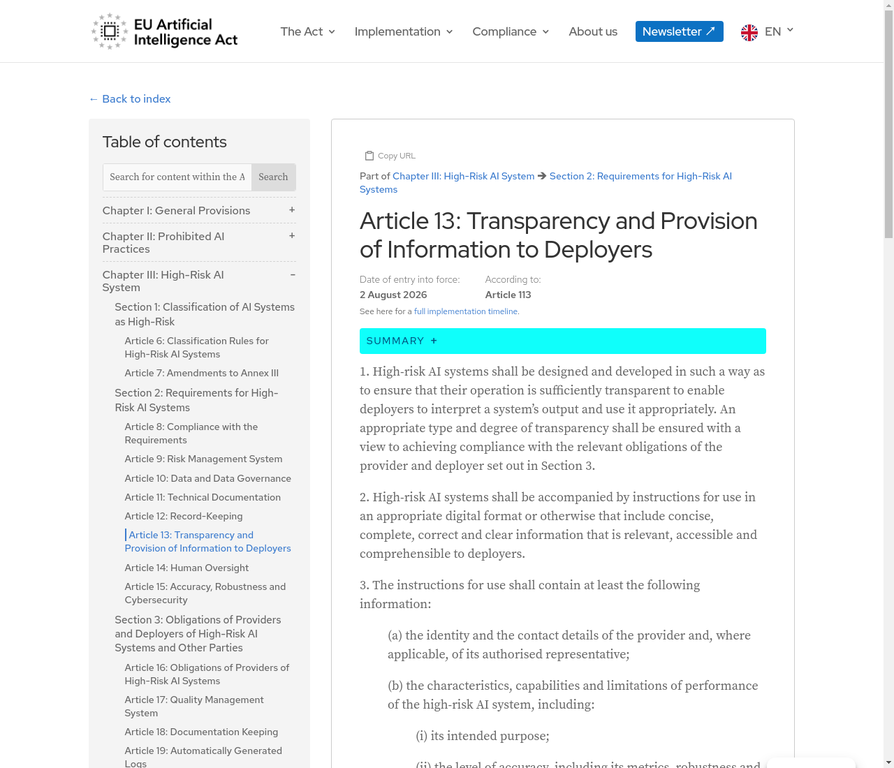Click the EU Artificial Intelligence Act logo
894x768 pixels.
165,32
